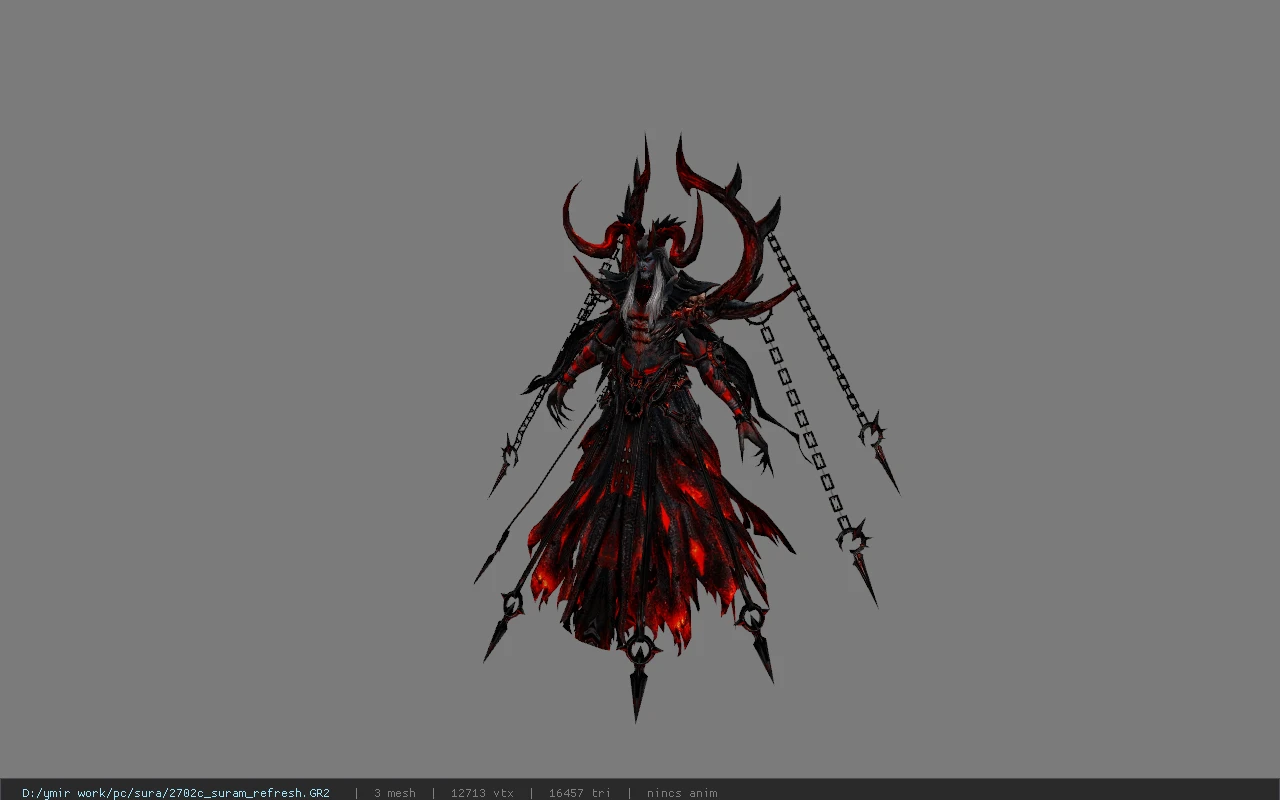Click the "16457 tri" triangle count
This screenshot has height=800, width=1280.
(580, 793)
